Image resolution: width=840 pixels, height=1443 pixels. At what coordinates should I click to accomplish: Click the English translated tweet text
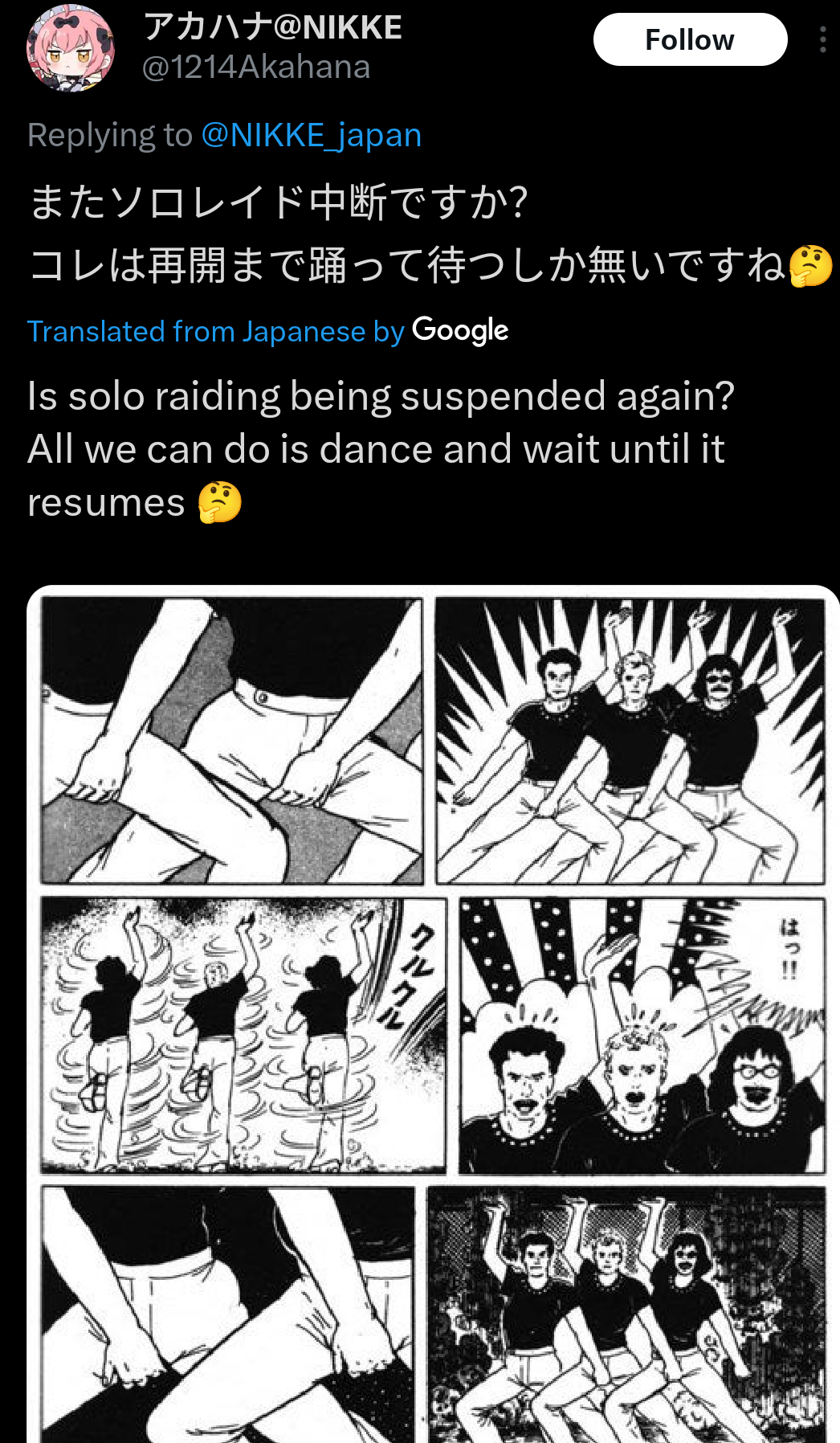(x=381, y=449)
